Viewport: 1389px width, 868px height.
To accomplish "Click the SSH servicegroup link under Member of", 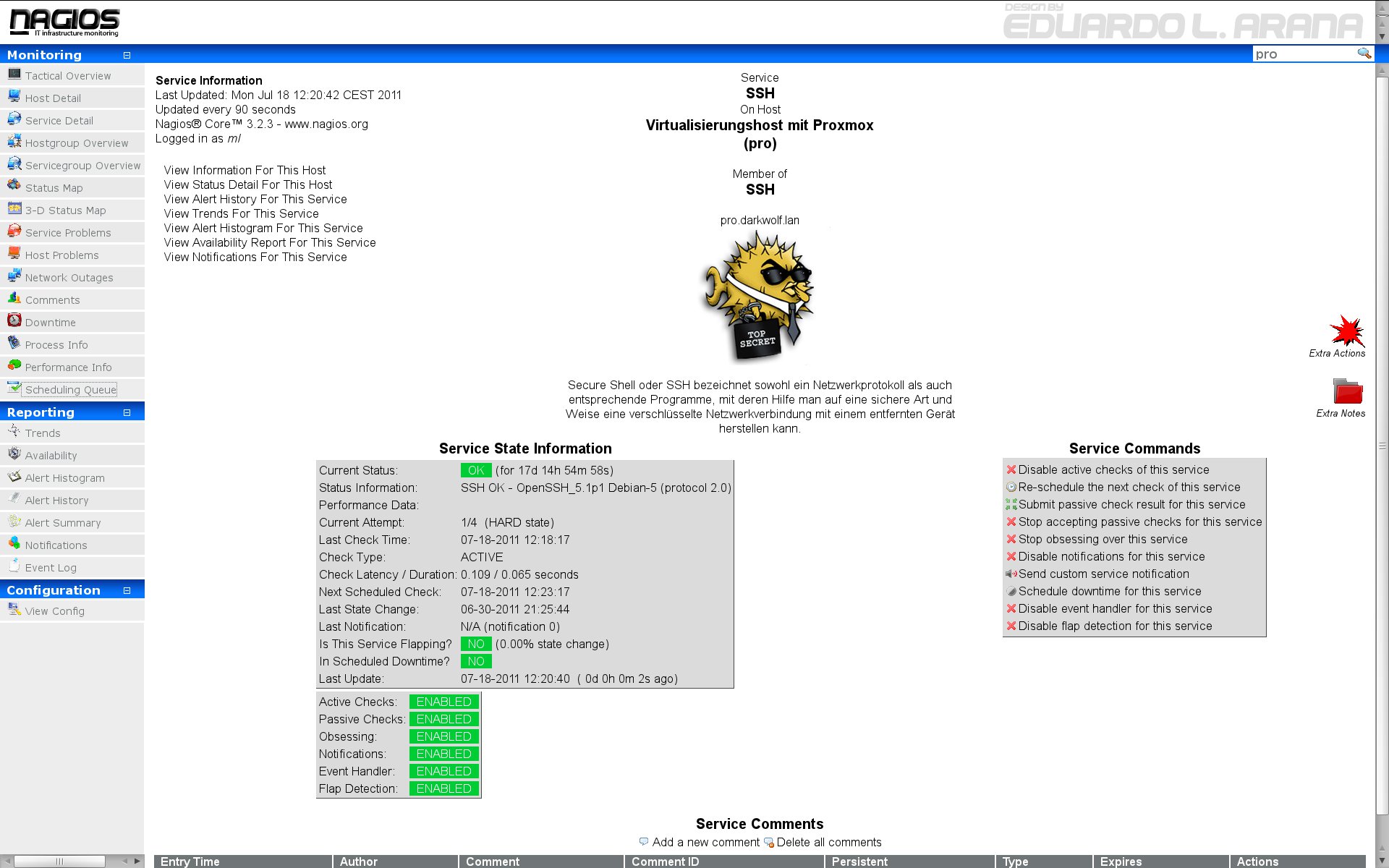I will [x=760, y=190].
